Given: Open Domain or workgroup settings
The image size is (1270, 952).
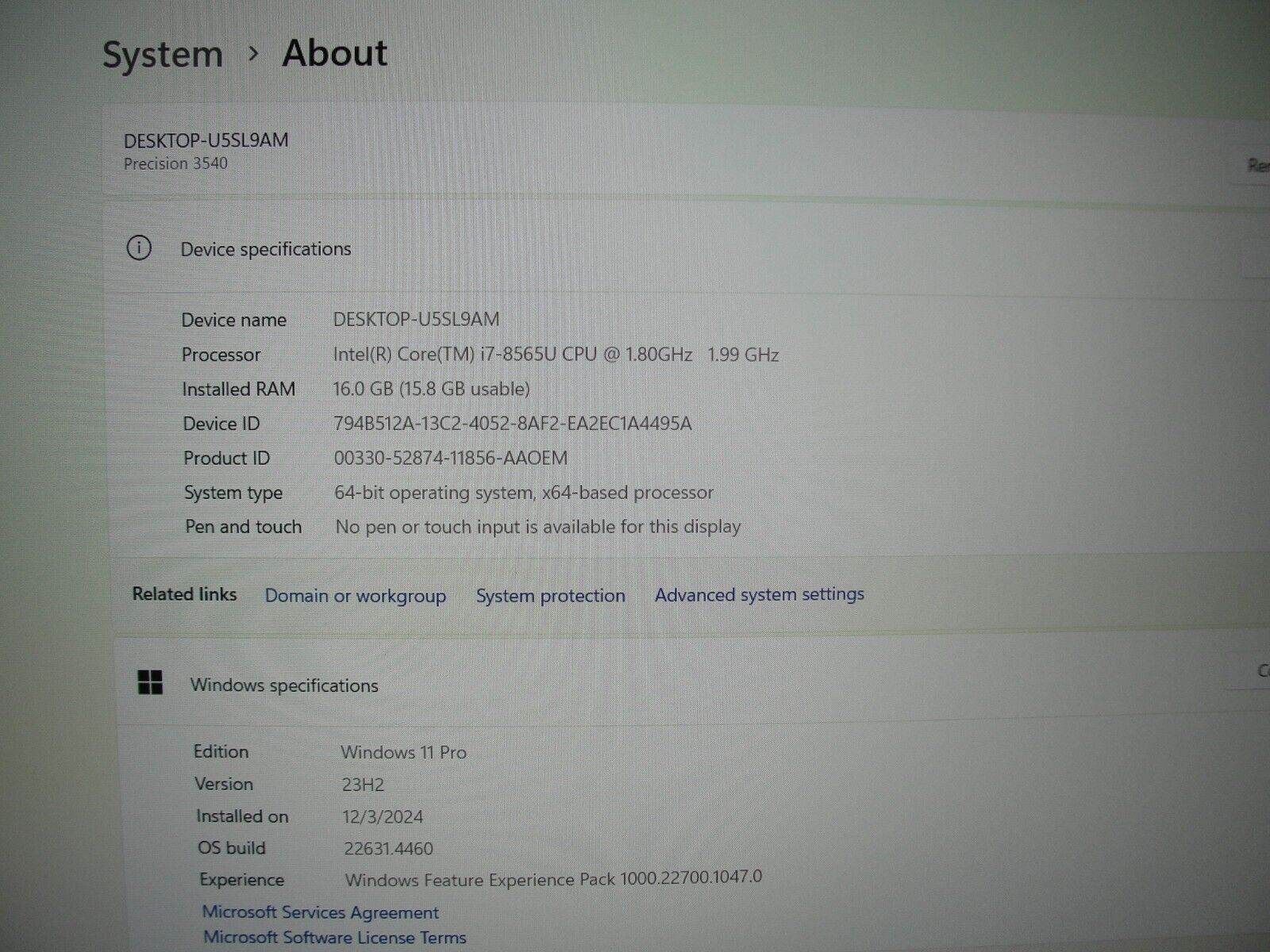Looking at the screenshot, I should (x=355, y=595).
